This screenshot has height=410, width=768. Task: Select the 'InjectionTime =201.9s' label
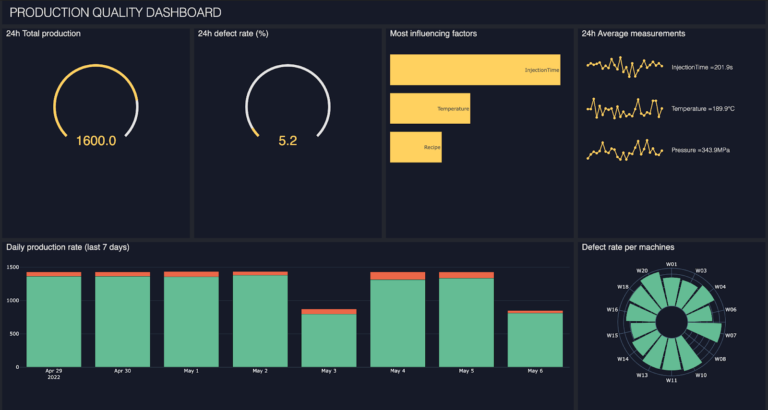(702, 67)
